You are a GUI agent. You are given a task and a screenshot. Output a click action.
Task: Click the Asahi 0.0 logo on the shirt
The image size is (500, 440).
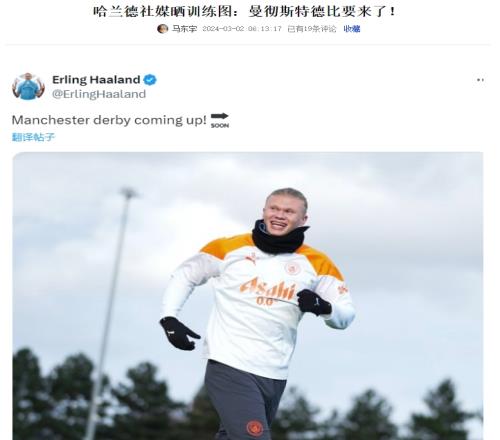268,290
